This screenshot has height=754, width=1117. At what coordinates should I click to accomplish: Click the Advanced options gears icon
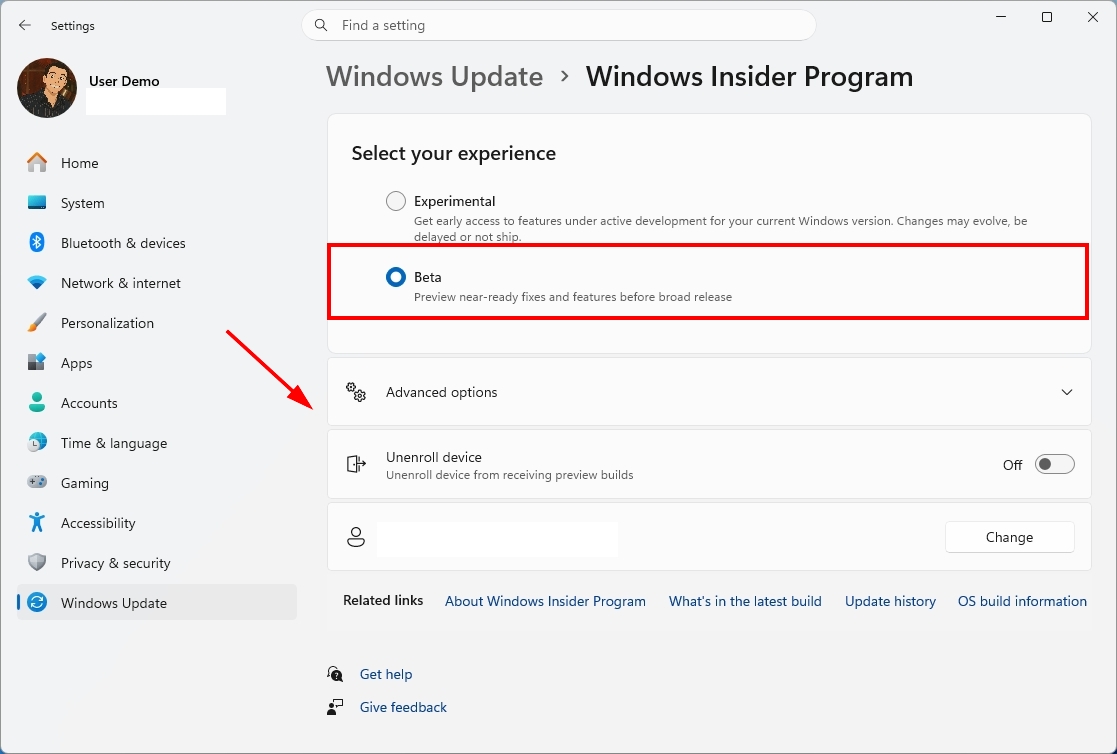[x=355, y=392]
